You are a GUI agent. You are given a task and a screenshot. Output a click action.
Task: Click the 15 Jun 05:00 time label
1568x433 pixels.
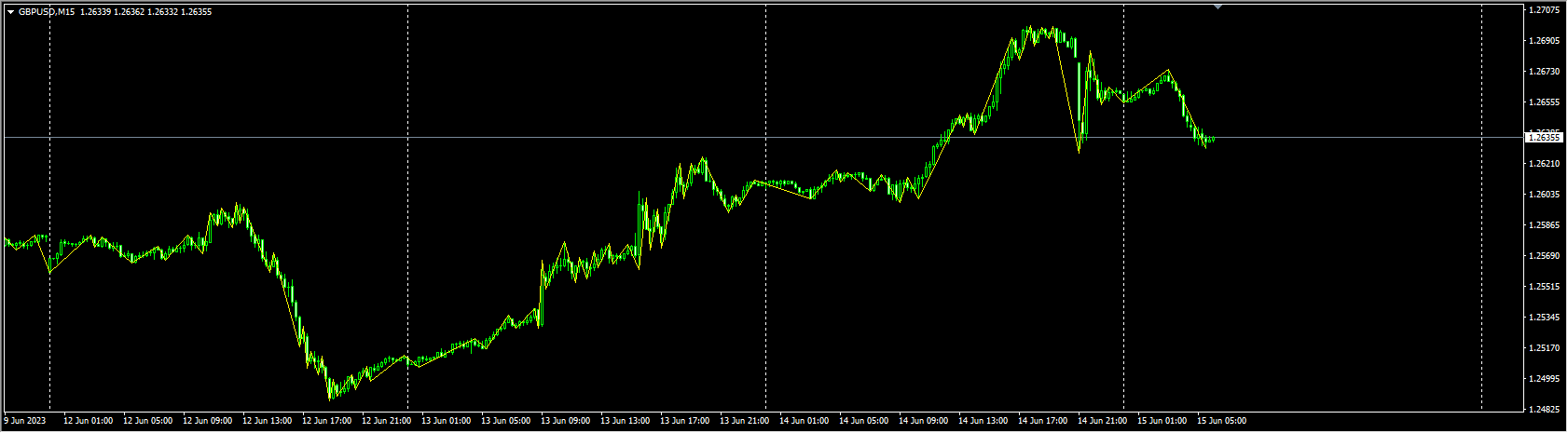1221,421
